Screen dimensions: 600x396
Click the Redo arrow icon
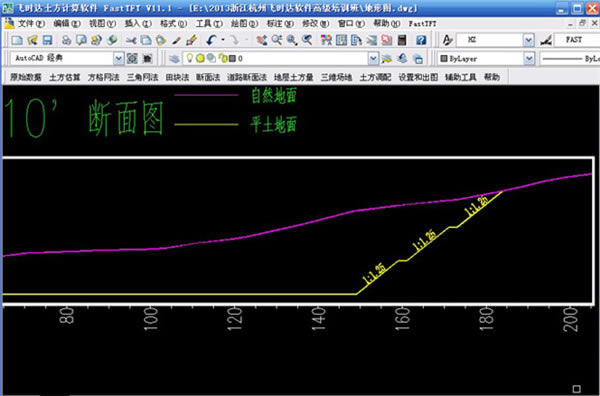[x=234, y=40]
